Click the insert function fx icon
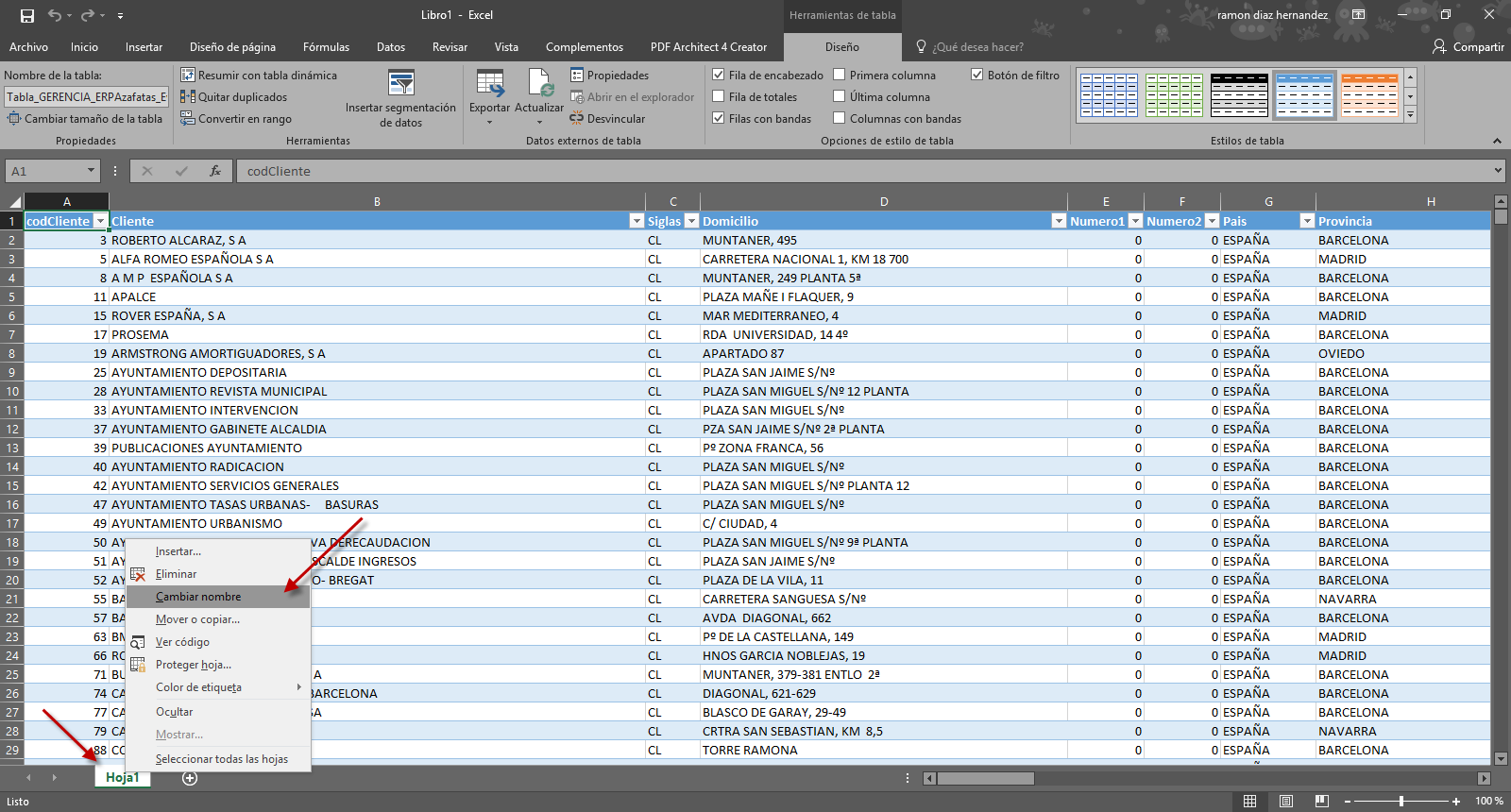The width and height of the screenshot is (1511, 812). [215, 171]
